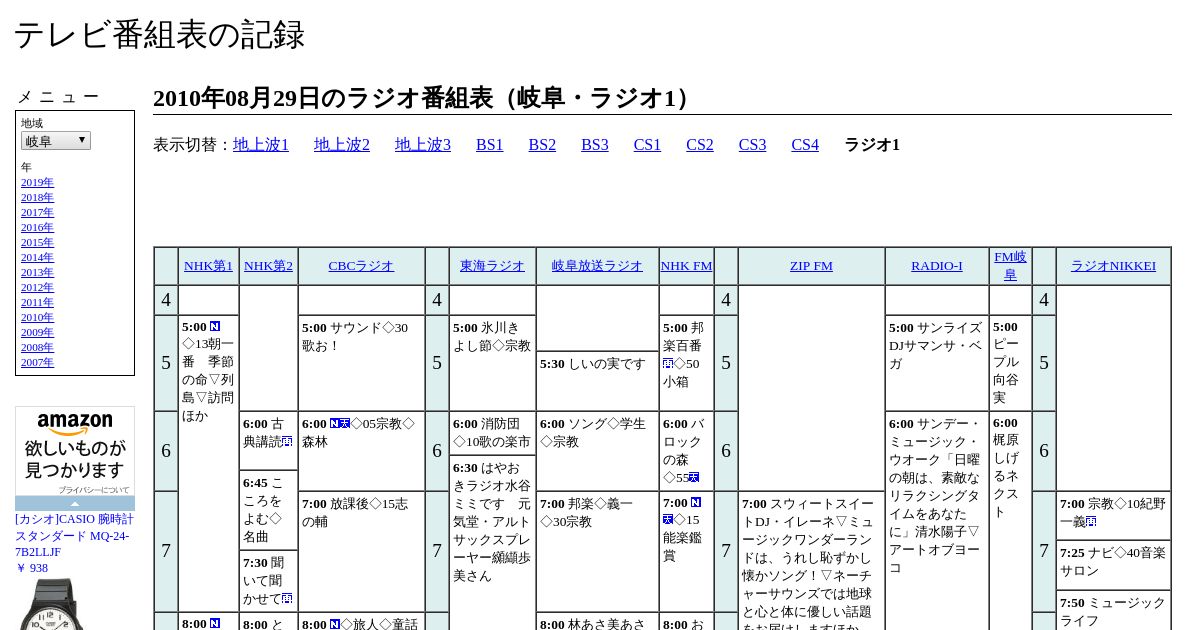Switch to 地上波1 listing
The width and height of the screenshot is (1200, 630).
(x=261, y=145)
